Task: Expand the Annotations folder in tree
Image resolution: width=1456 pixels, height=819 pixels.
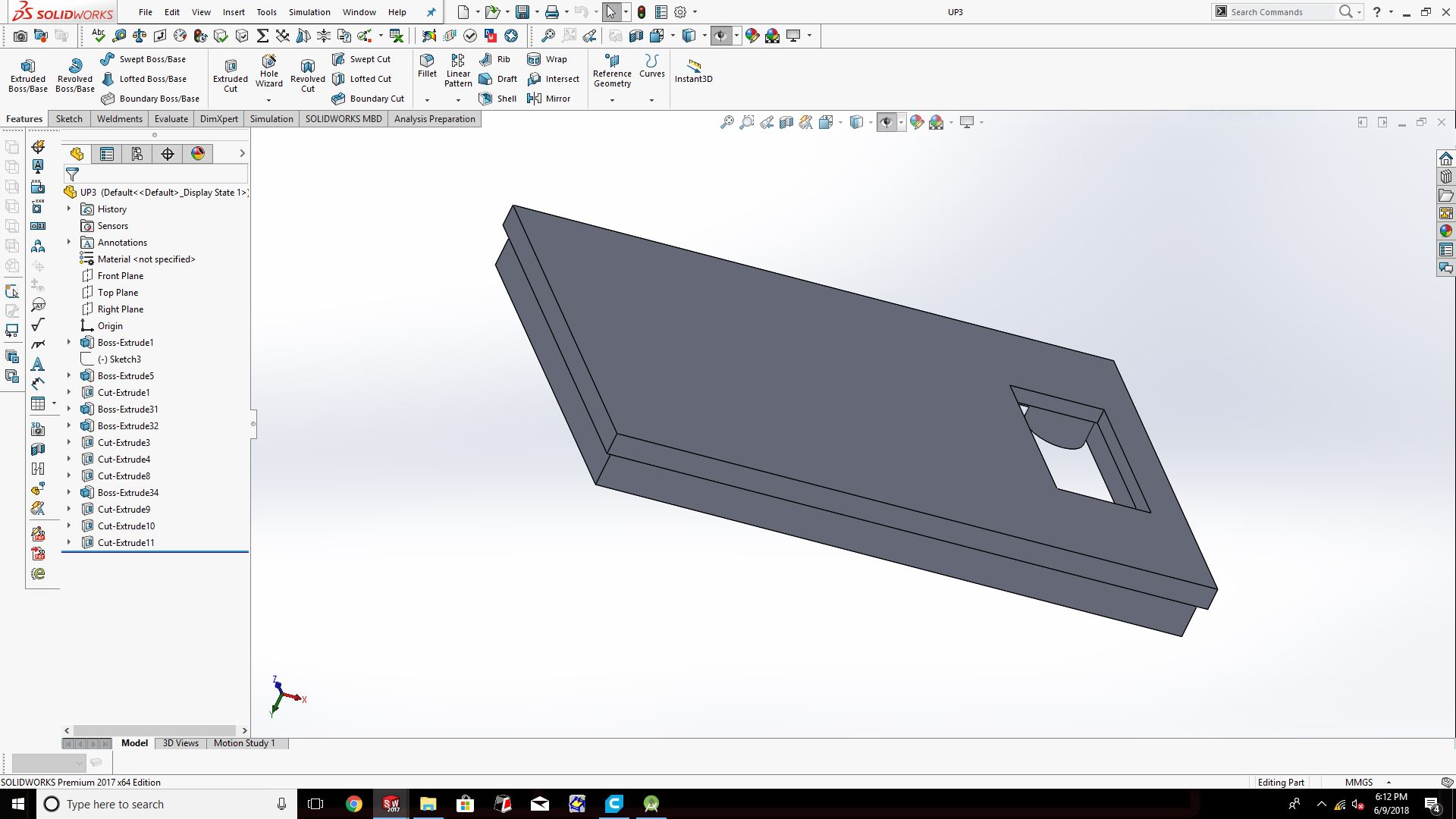Action: [69, 243]
